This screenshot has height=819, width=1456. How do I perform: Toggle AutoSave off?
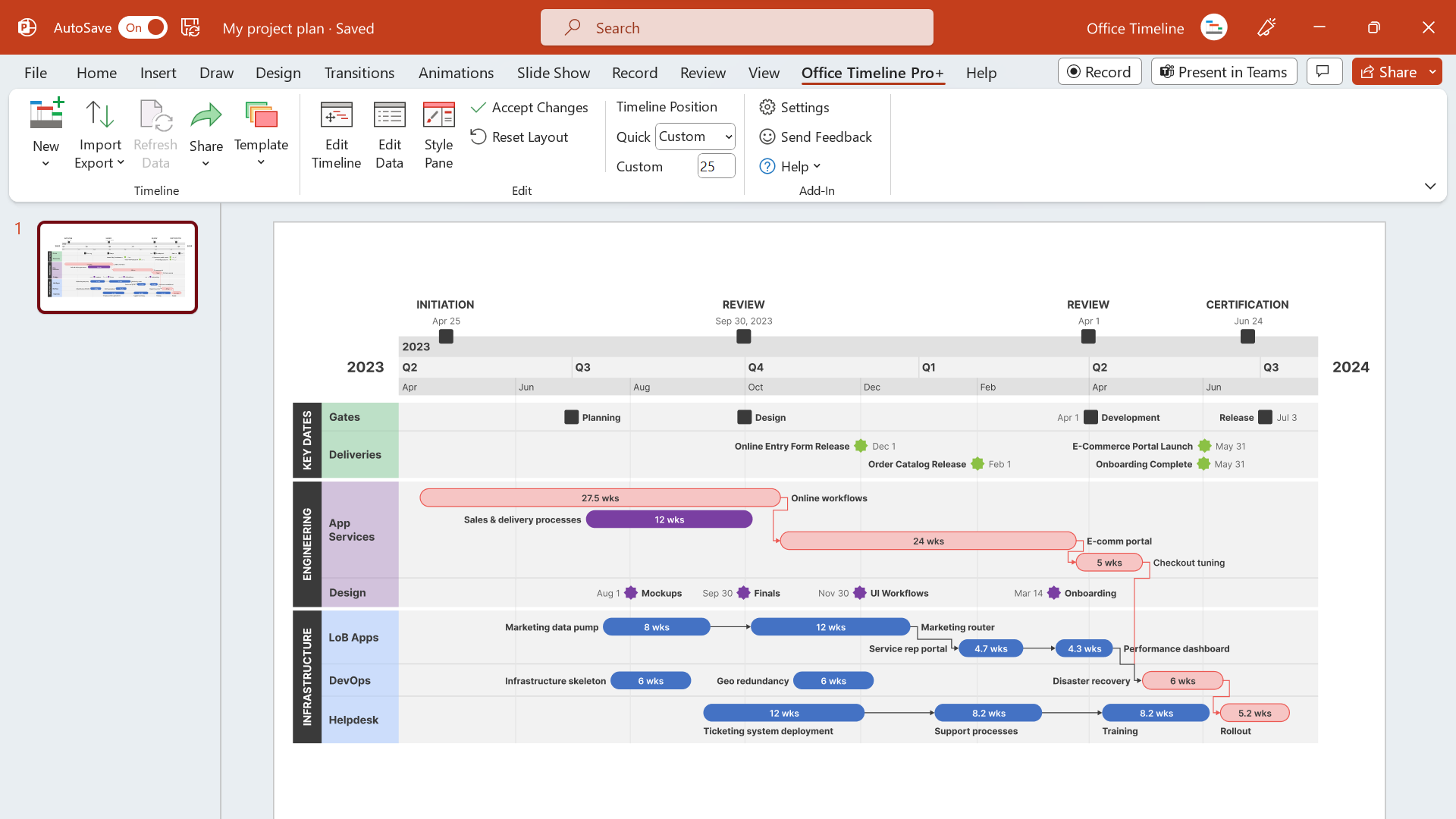143,27
